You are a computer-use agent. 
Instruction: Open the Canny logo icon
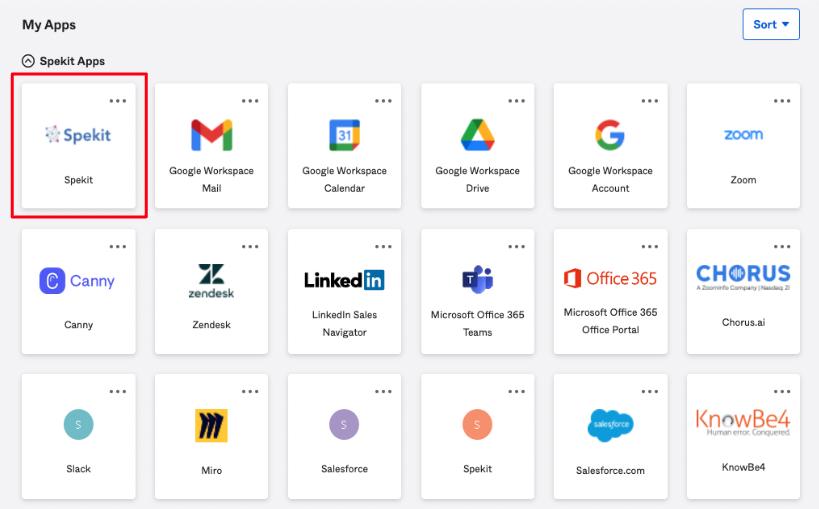(x=77, y=281)
